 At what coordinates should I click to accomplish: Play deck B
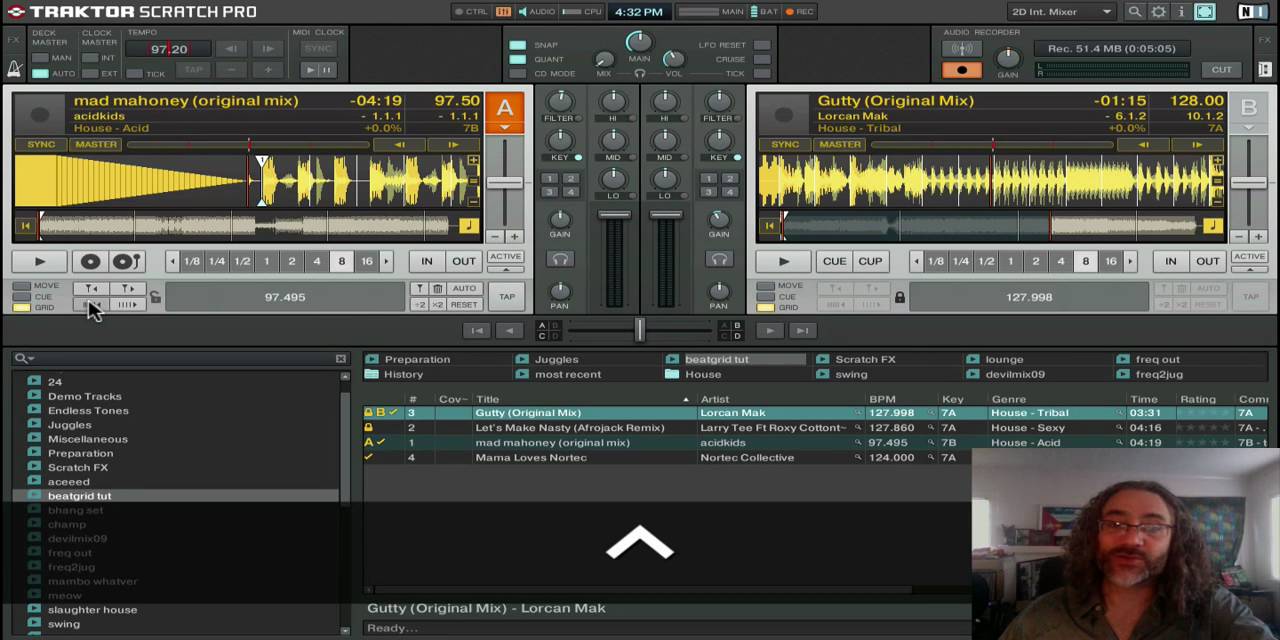coord(784,262)
